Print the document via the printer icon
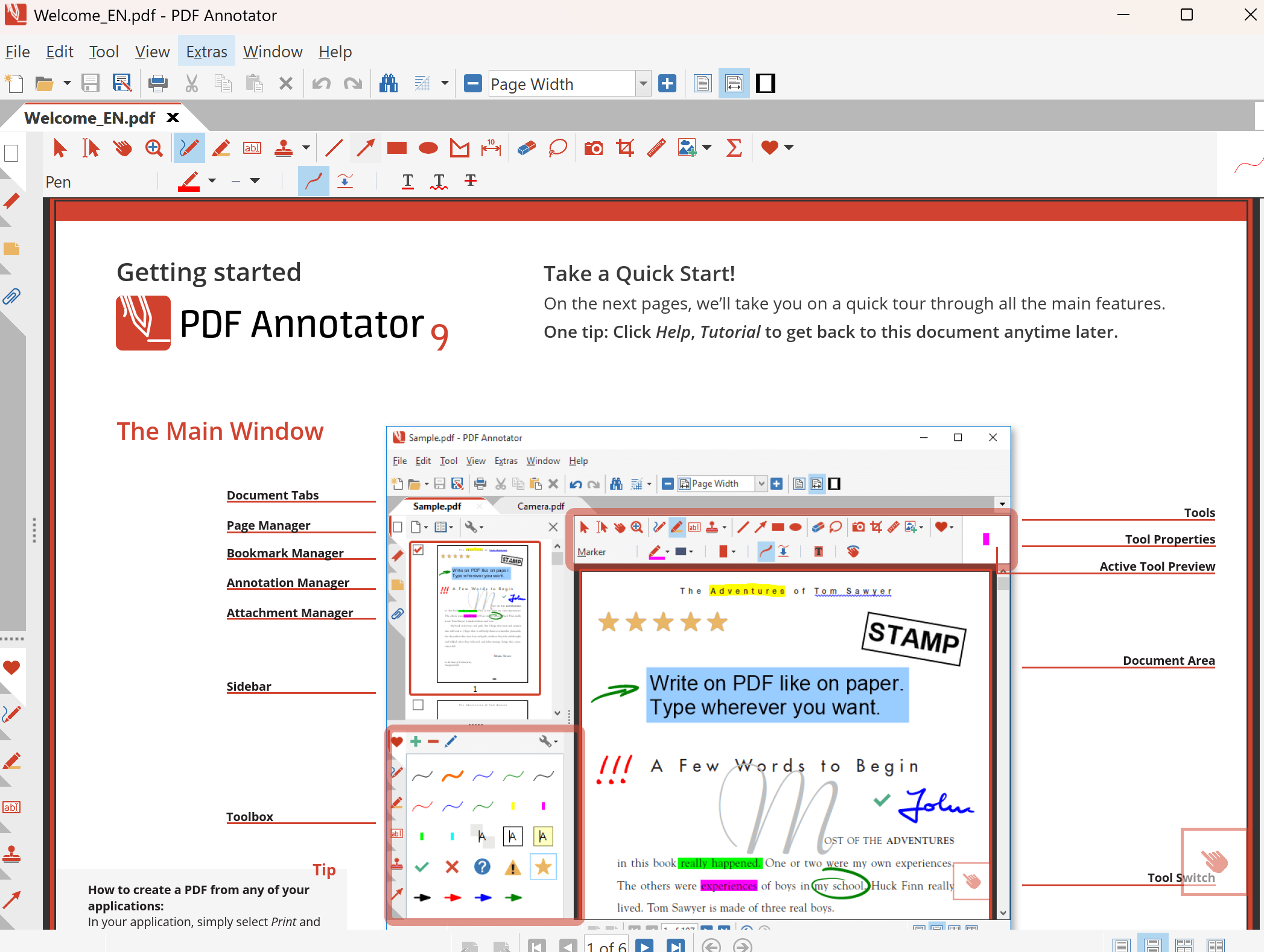Viewport: 1264px width, 952px height. click(x=158, y=83)
